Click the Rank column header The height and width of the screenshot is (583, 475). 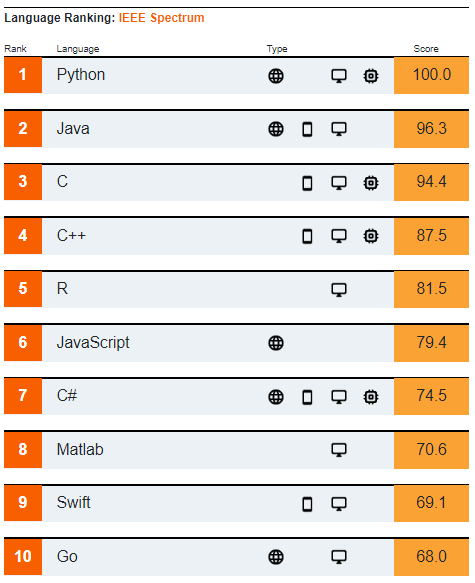point(15,49)
